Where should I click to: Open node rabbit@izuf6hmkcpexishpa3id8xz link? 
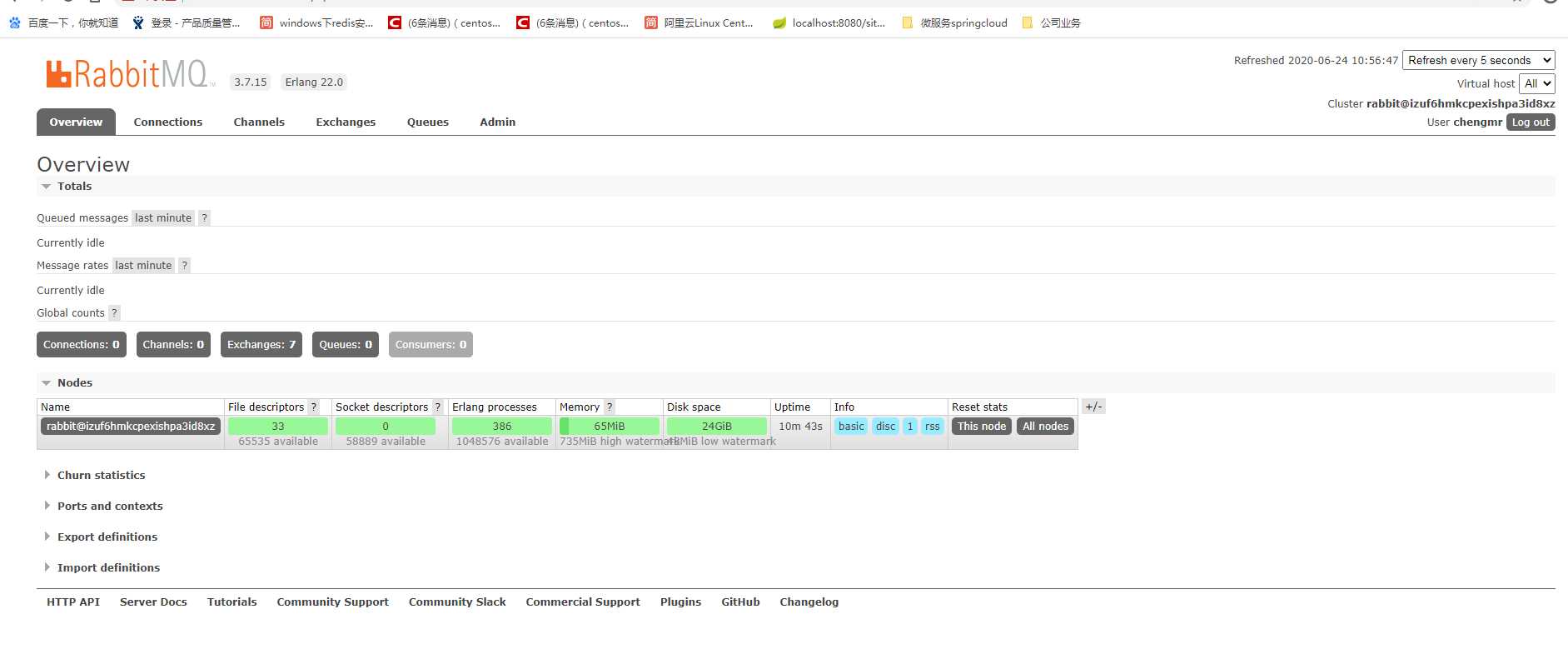[131, 427]
